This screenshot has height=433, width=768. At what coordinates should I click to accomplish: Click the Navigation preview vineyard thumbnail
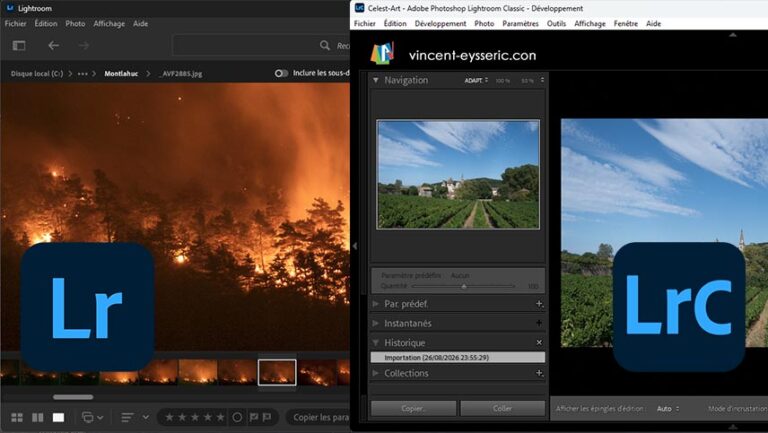click(x=458, y=174)
